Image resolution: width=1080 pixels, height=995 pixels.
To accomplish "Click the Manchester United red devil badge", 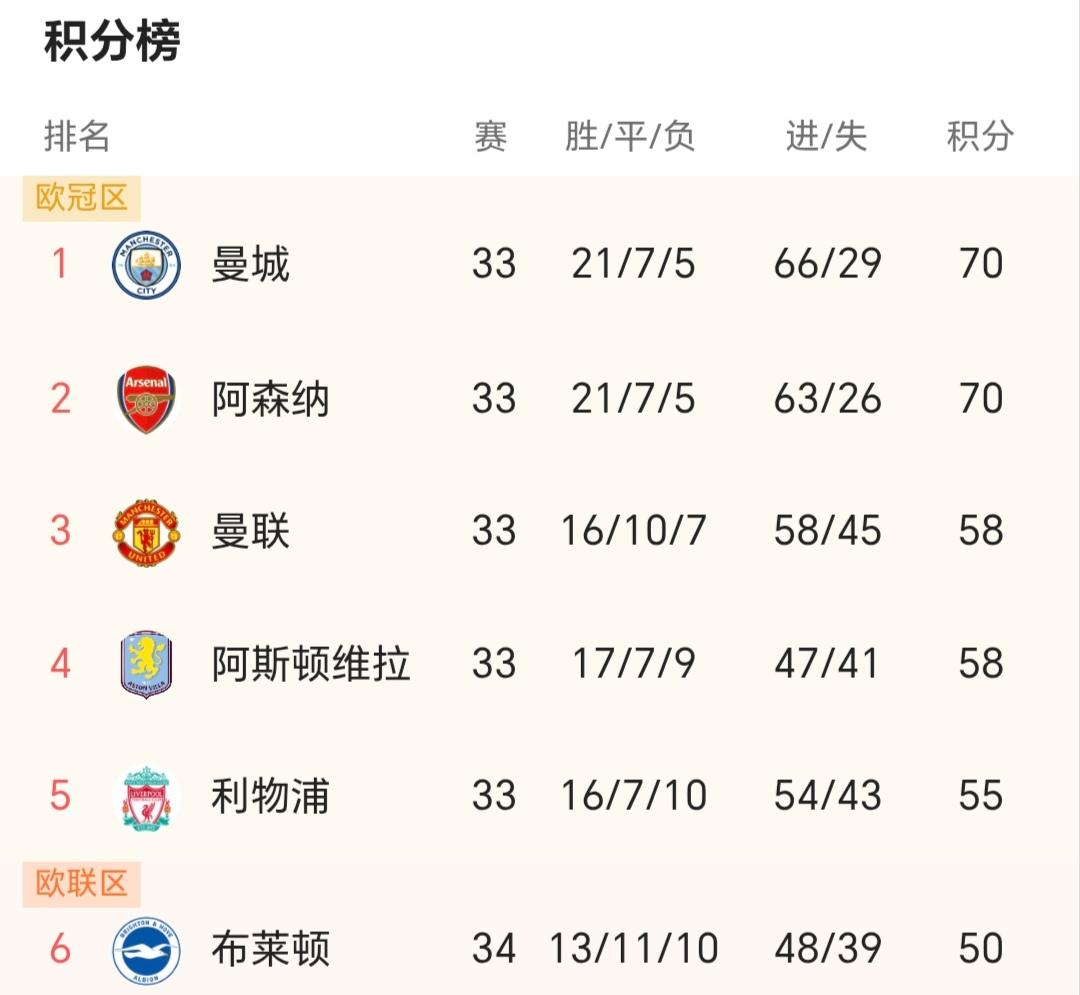I will [x=146, y=531].
